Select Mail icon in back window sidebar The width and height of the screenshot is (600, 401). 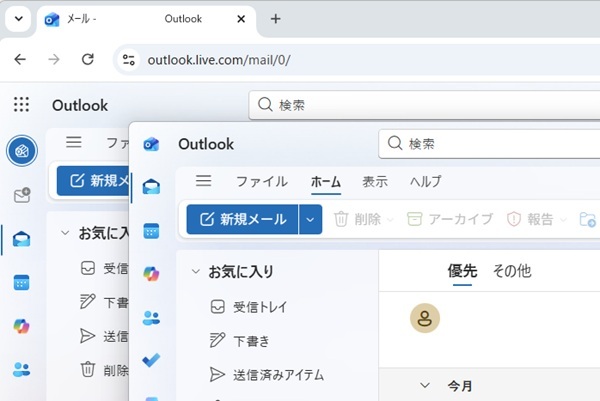[x=21, y=239]
